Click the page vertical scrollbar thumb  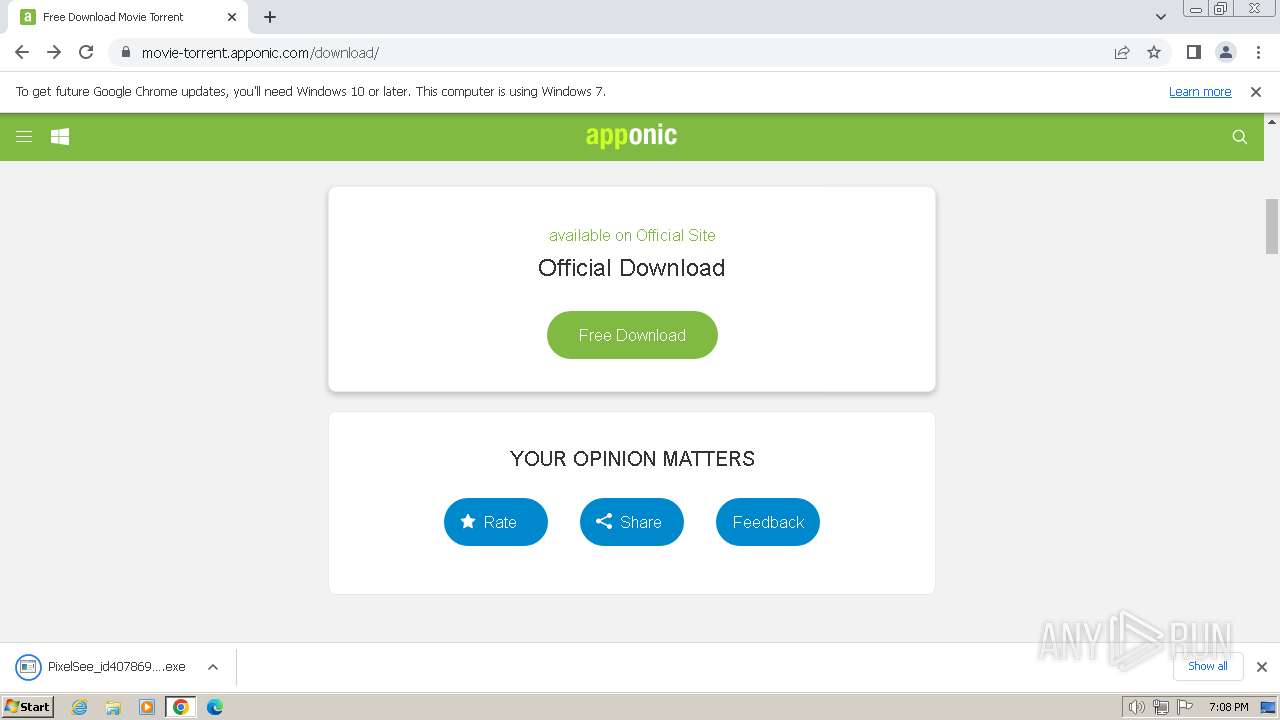click(1272, 227)
